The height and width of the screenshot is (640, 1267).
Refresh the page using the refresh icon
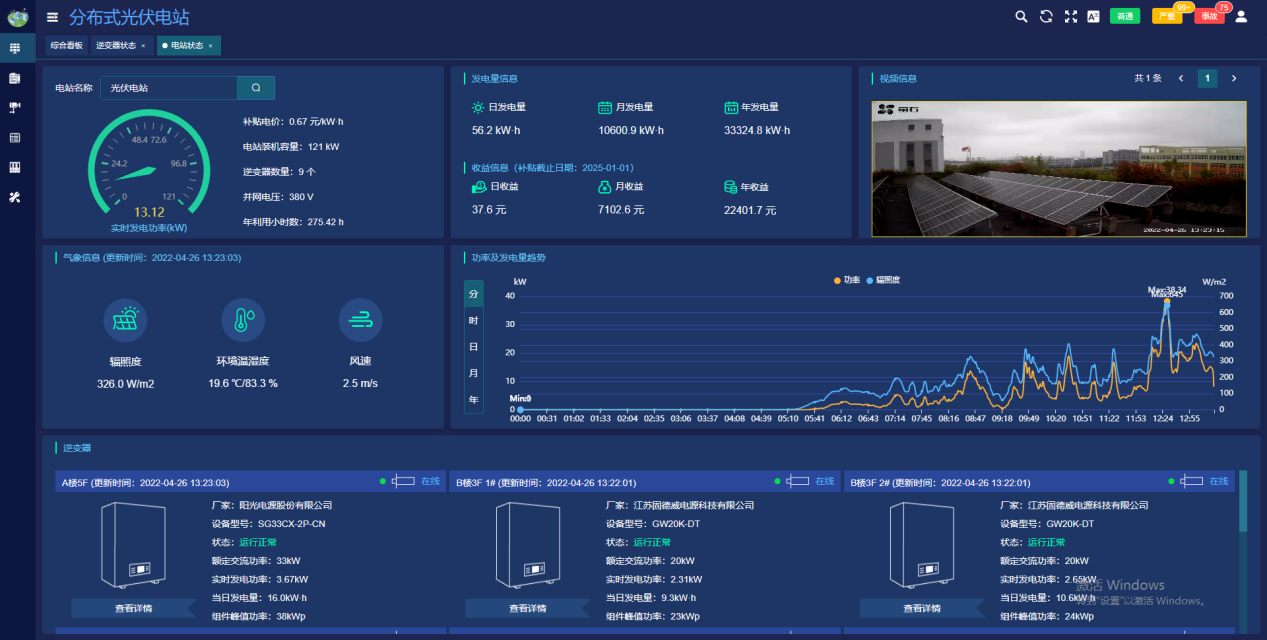pos(1046,16)
